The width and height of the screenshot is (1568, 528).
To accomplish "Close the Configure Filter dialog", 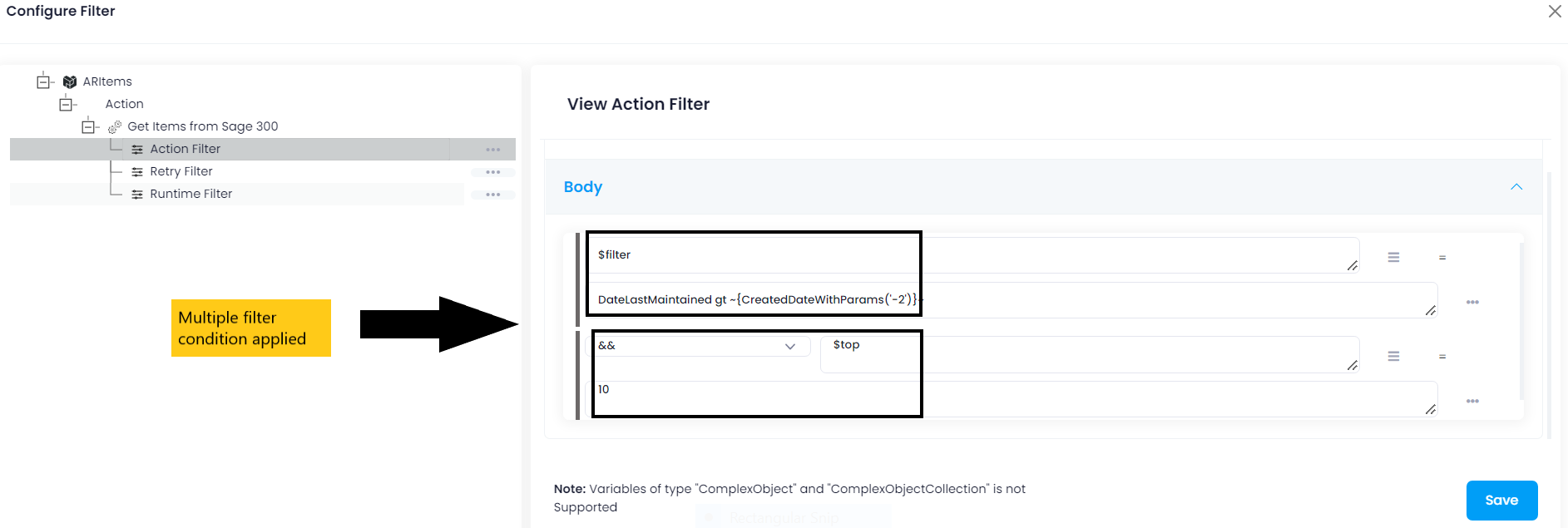I will 1555,12.
